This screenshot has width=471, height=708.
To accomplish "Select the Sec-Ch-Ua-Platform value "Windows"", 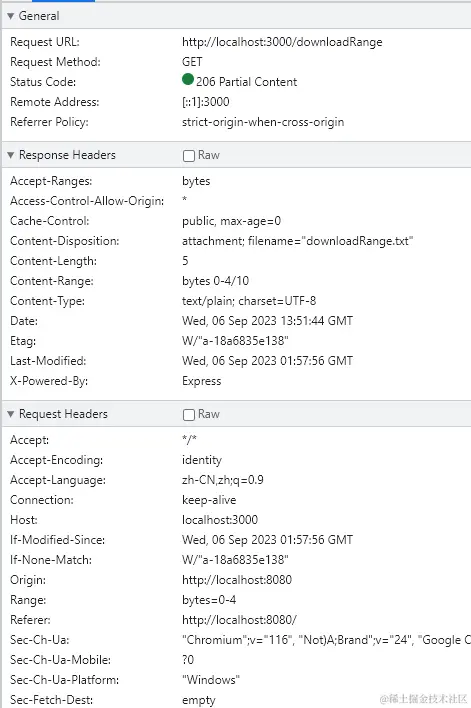I will click(211, 680).
